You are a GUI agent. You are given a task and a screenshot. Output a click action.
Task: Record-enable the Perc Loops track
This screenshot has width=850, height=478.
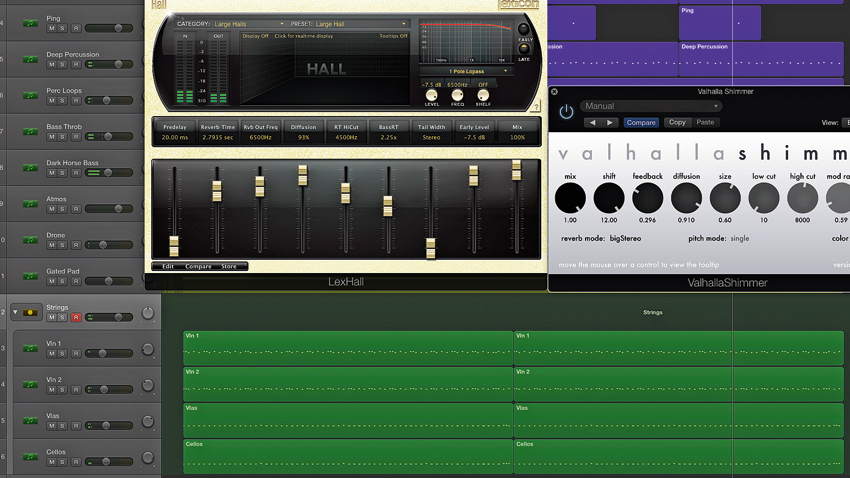pos(76,101)
